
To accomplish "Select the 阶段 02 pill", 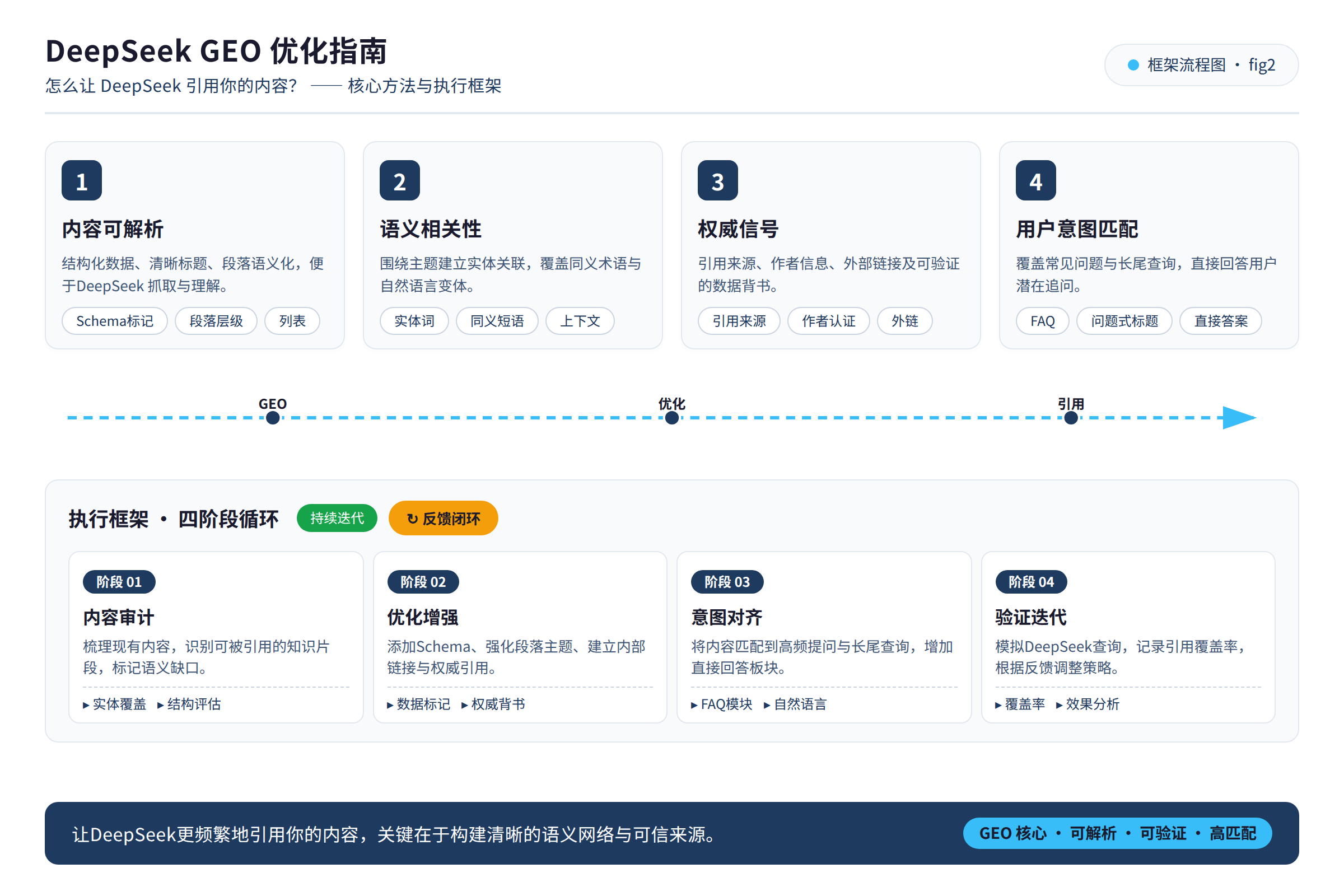I will 423,582.
